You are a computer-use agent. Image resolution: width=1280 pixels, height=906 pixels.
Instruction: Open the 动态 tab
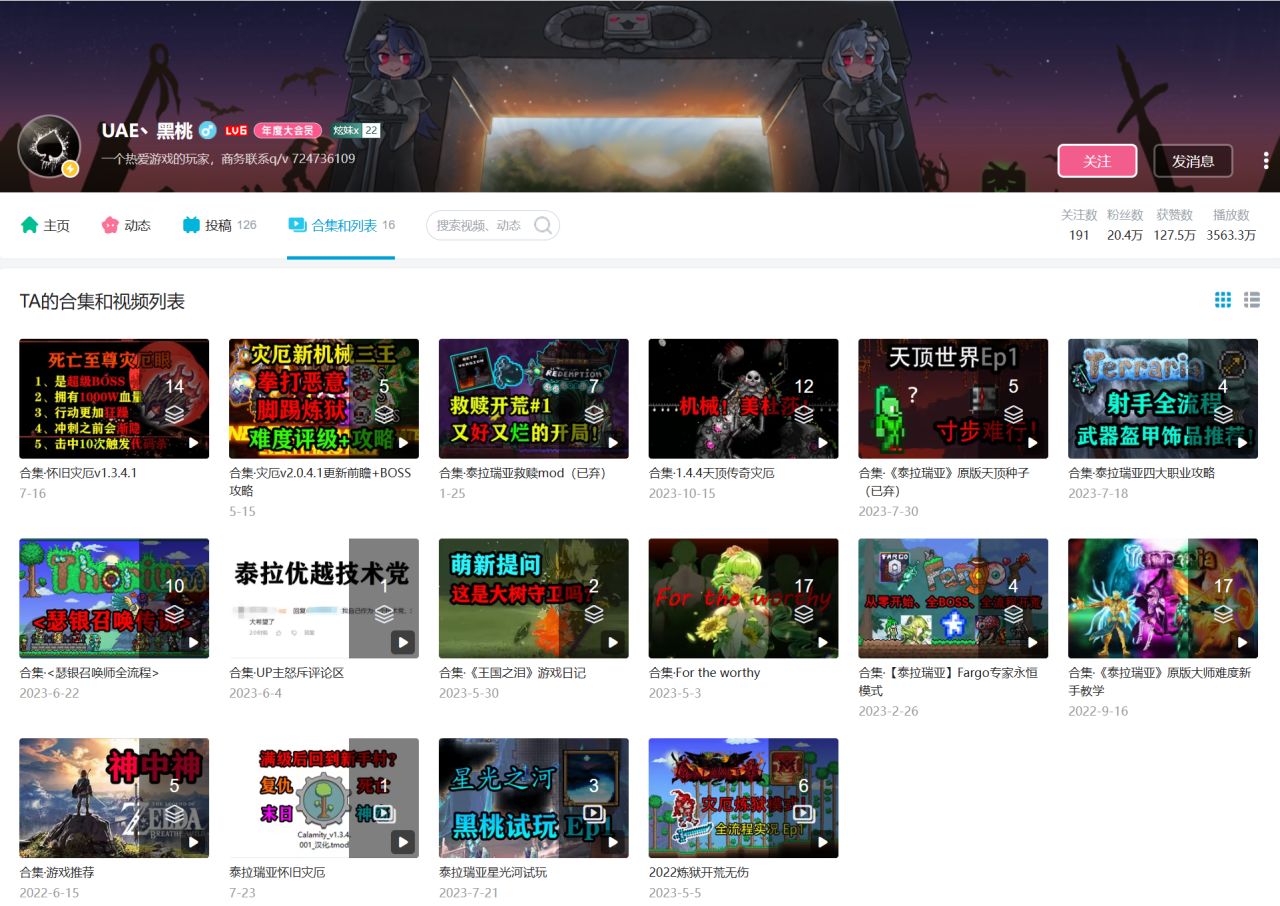pyautogui.click(x=126, y=225)
